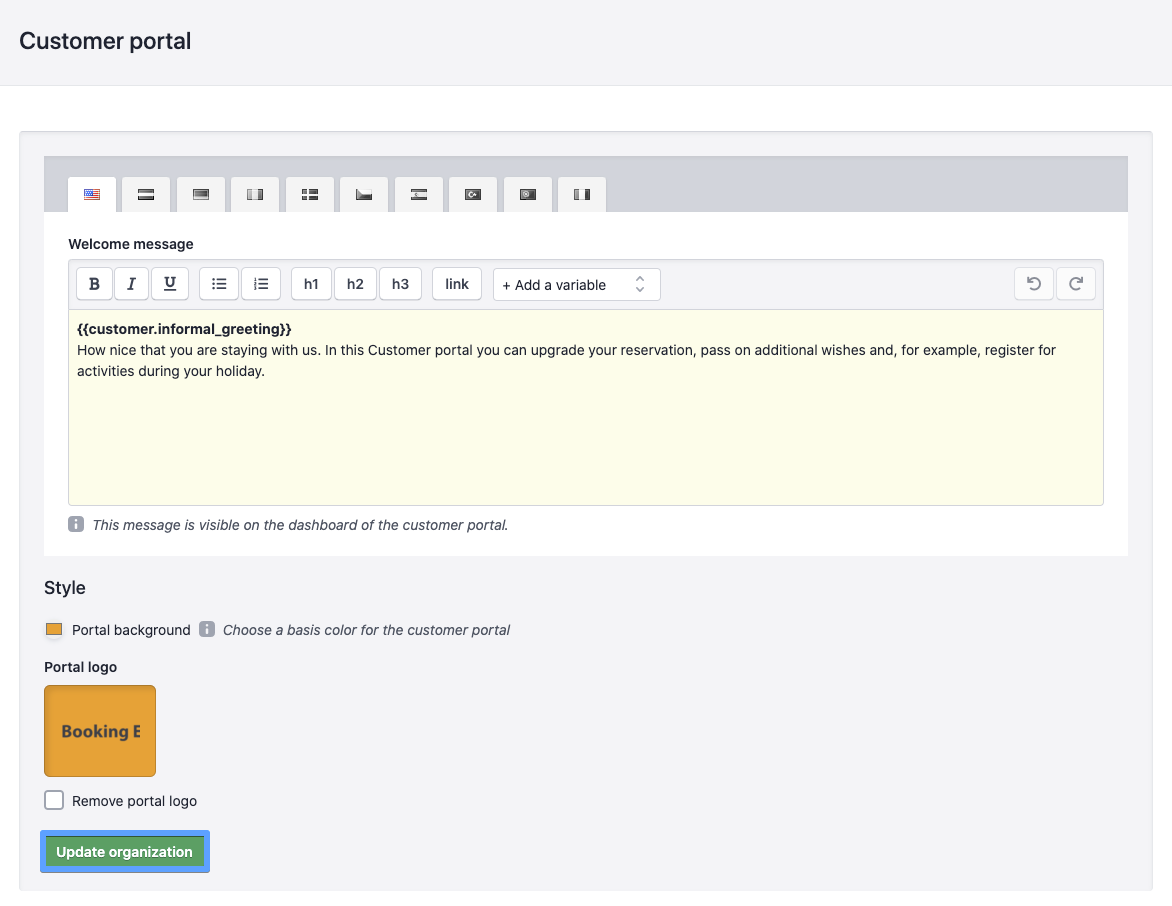This screenshot has height=906, width=1172.
Task: Apply the h1 heading style
Action: tap(311, 284)
